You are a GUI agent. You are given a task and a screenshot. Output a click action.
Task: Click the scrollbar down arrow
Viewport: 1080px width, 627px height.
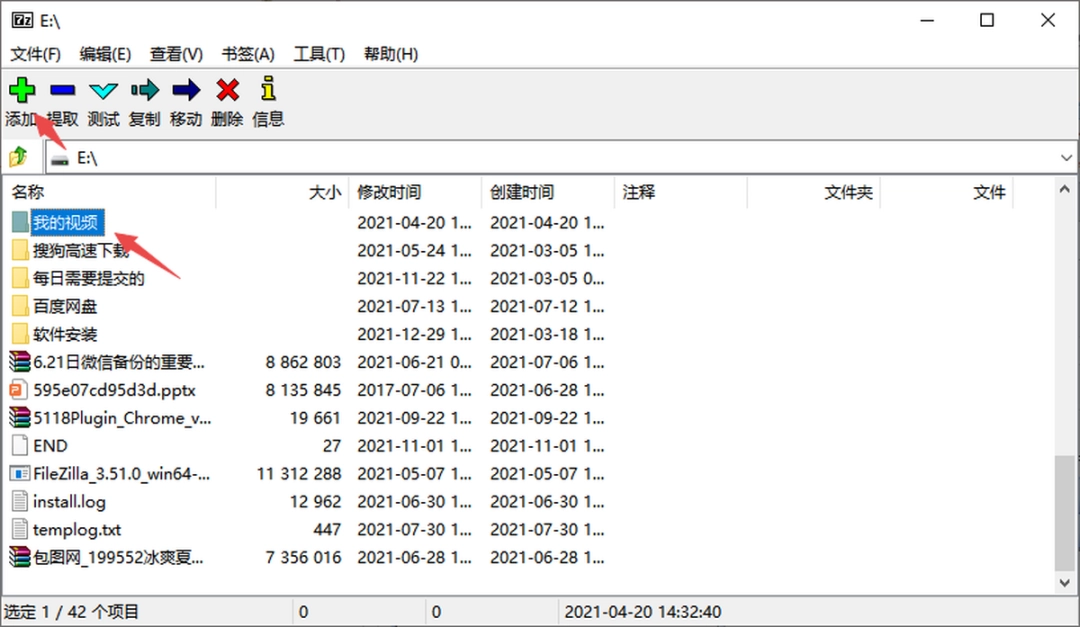point(1064,583)
